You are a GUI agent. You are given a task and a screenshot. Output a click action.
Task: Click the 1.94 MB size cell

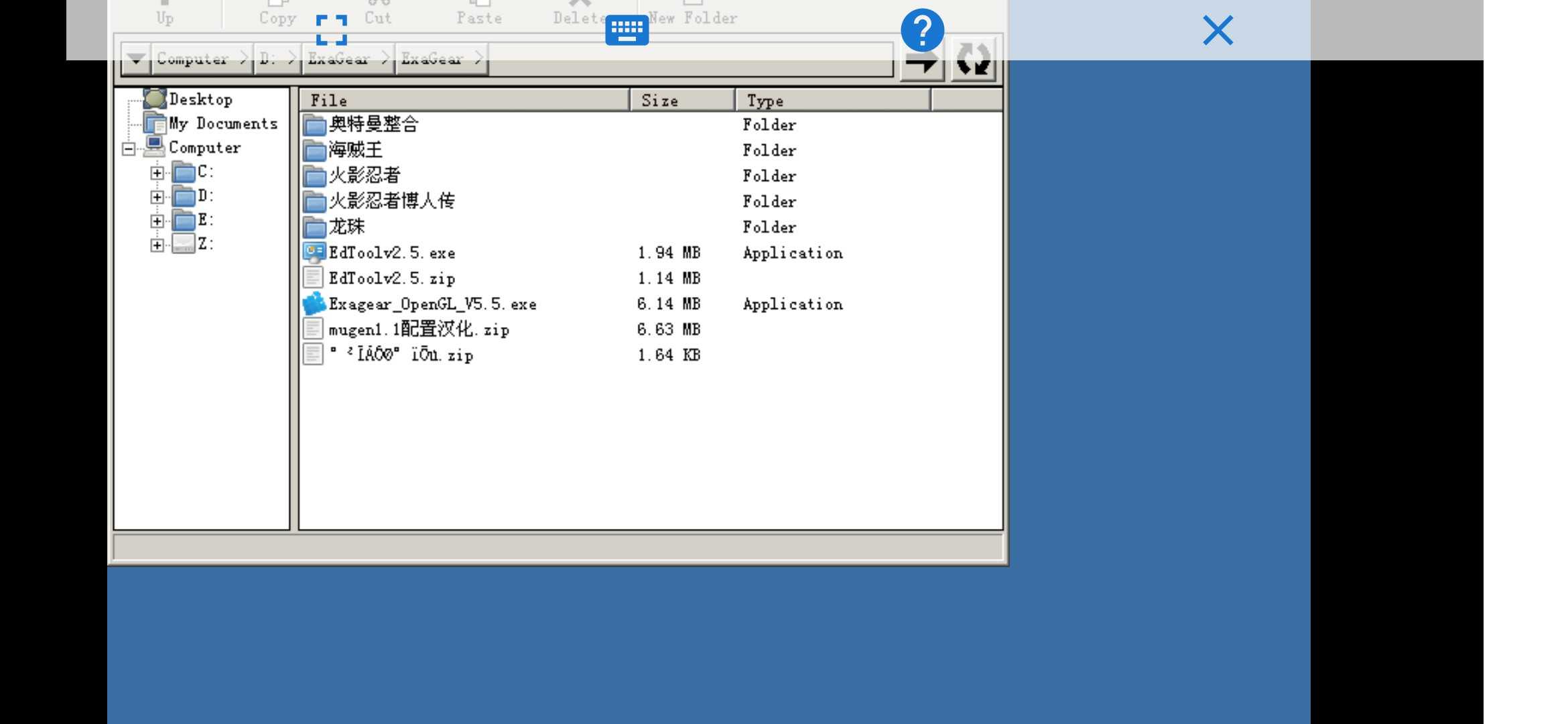[x=669, y=253]
